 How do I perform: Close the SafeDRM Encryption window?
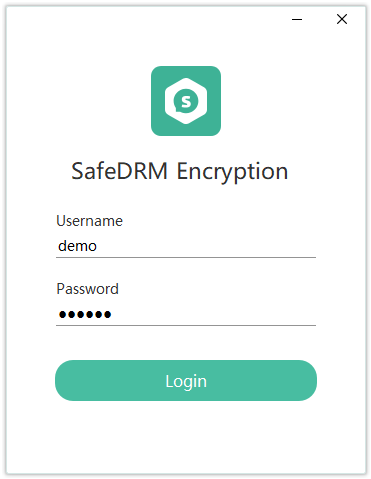click(x=342, y=19)
